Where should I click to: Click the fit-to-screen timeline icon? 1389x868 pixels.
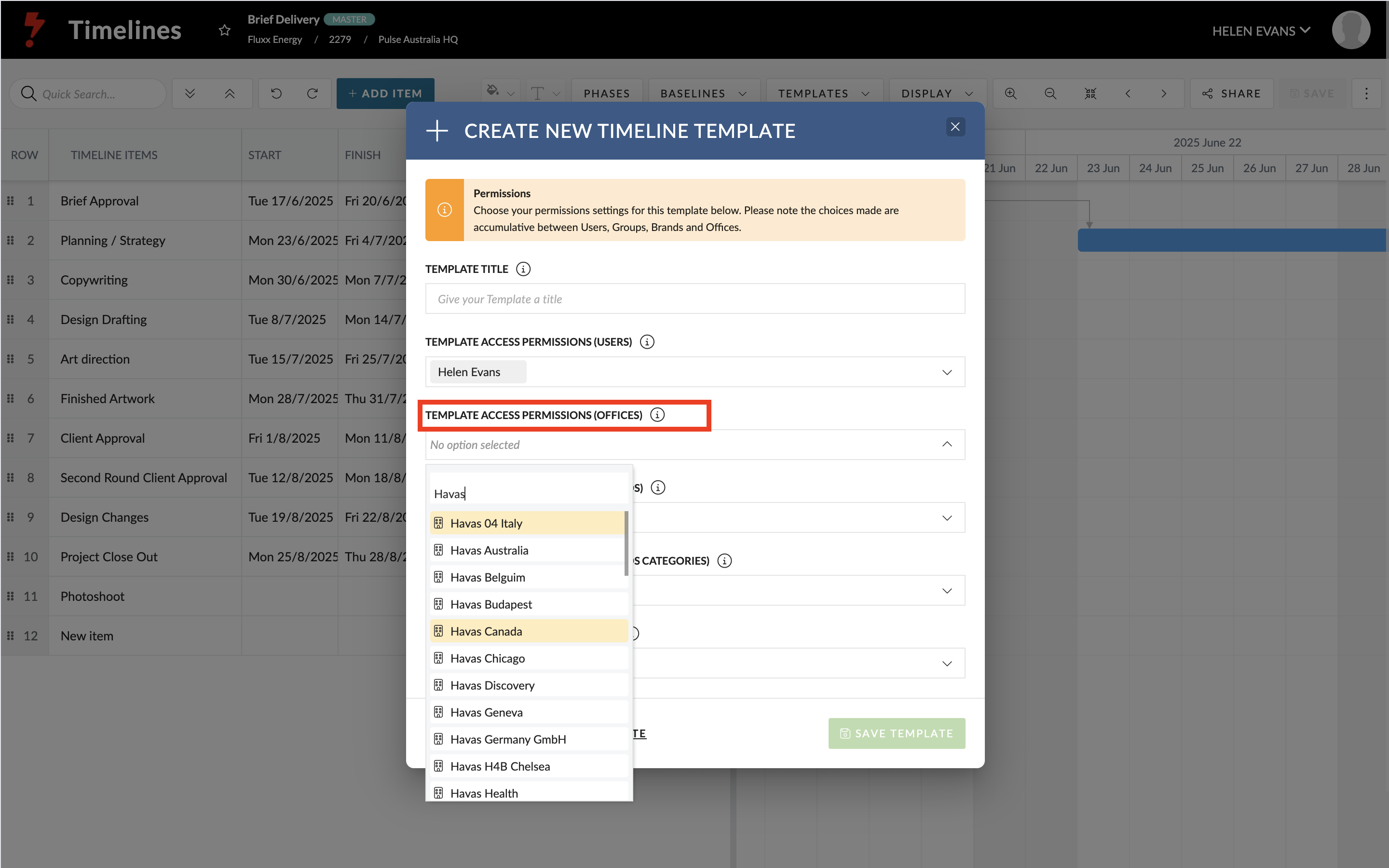[x=1090, y=93]
